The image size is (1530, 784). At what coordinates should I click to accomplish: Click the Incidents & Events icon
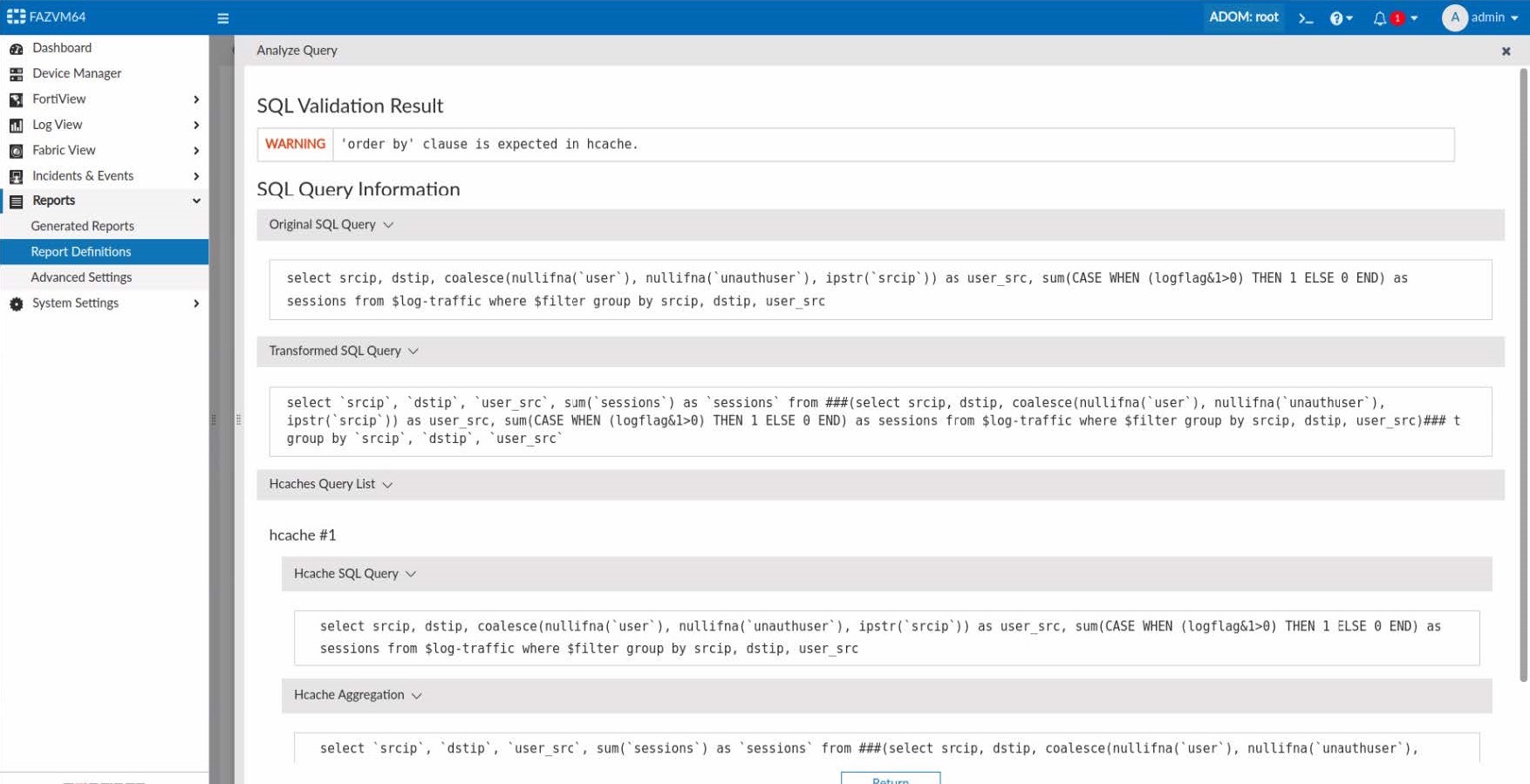click(16, 176)
